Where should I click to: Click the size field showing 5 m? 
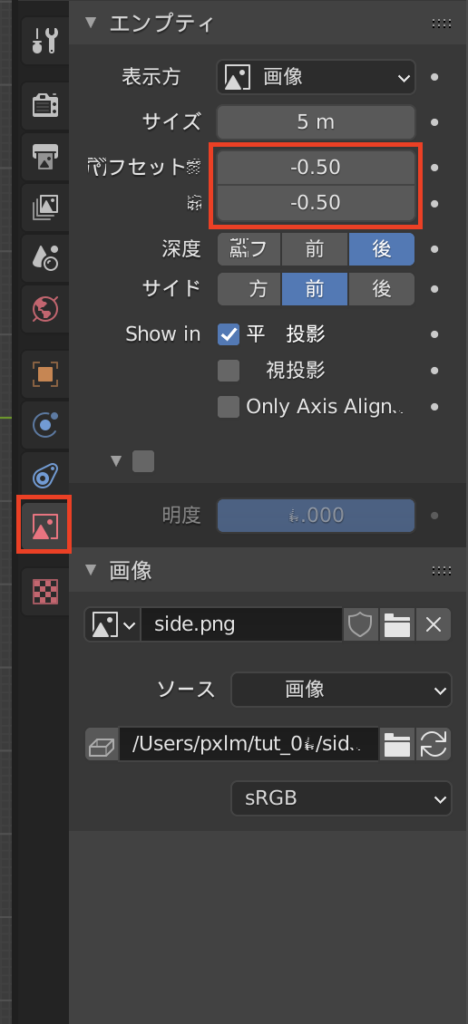[x=316, y=122]
